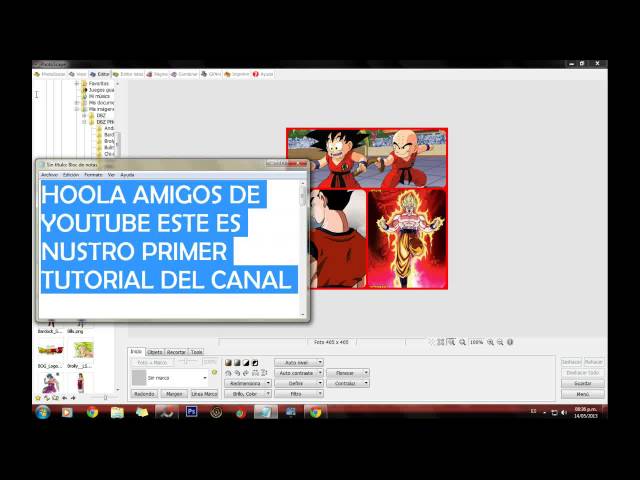This screenshot has height=480, width=640.
Task: Open Formato menu in Notepad
Action: coord(93,175)
